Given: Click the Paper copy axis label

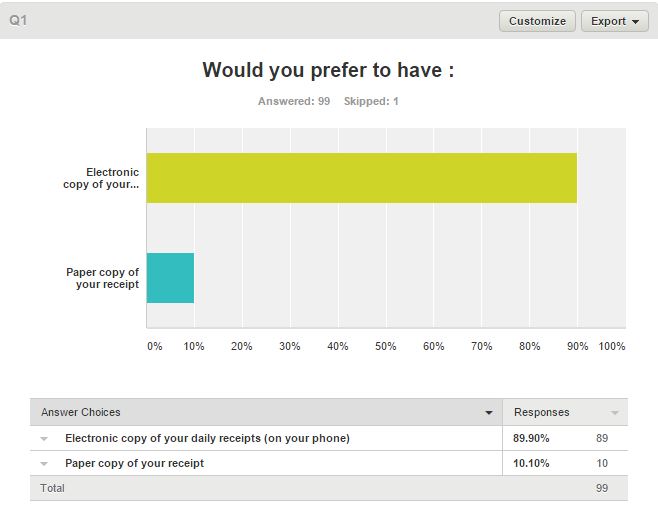Looking at the screenshot, I should click(x=102, y=278).
